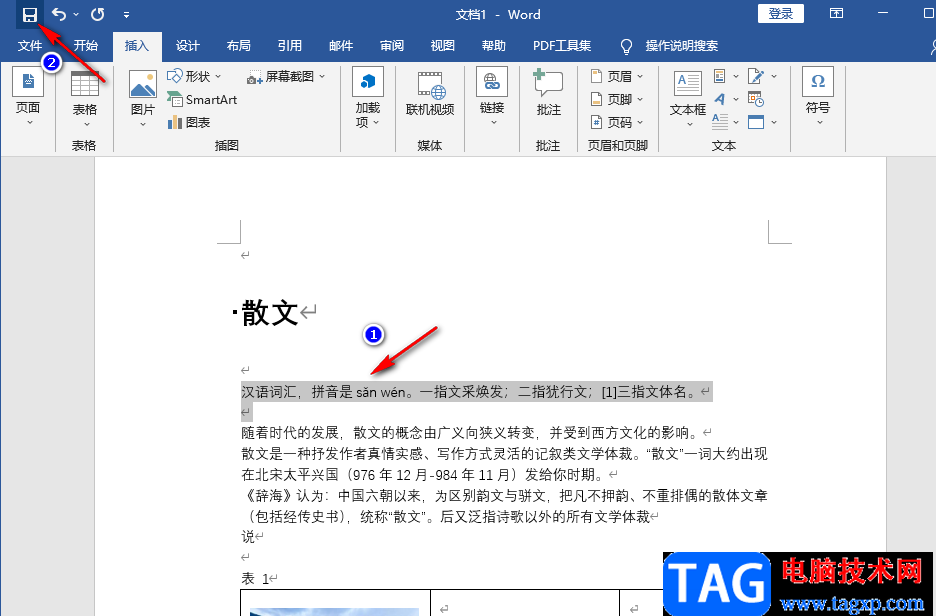936x616 pixels.
Task: Click the 链接 link icon
Action: pos(492,82)
